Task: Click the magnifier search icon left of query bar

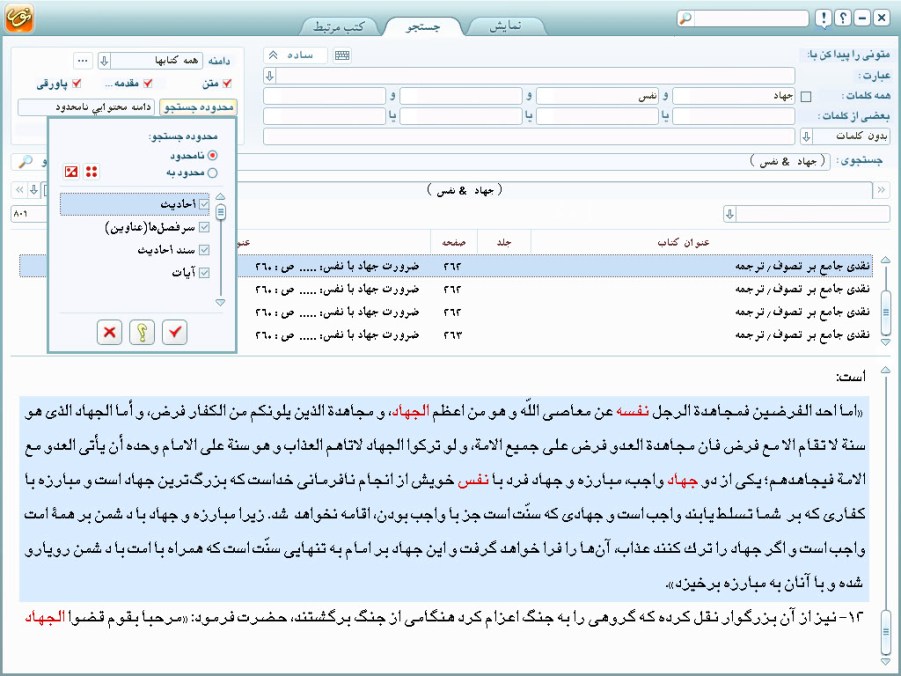Action: coord(25,162)
